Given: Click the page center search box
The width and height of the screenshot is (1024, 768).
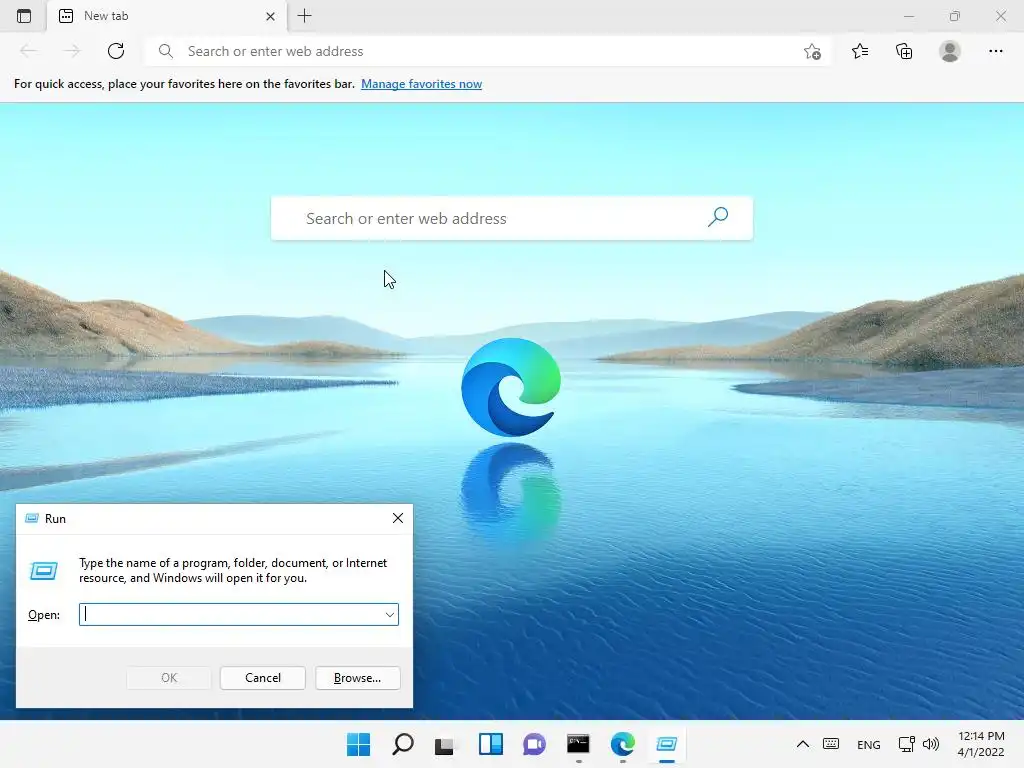Looking at the screenshot, I should point(512,218).
